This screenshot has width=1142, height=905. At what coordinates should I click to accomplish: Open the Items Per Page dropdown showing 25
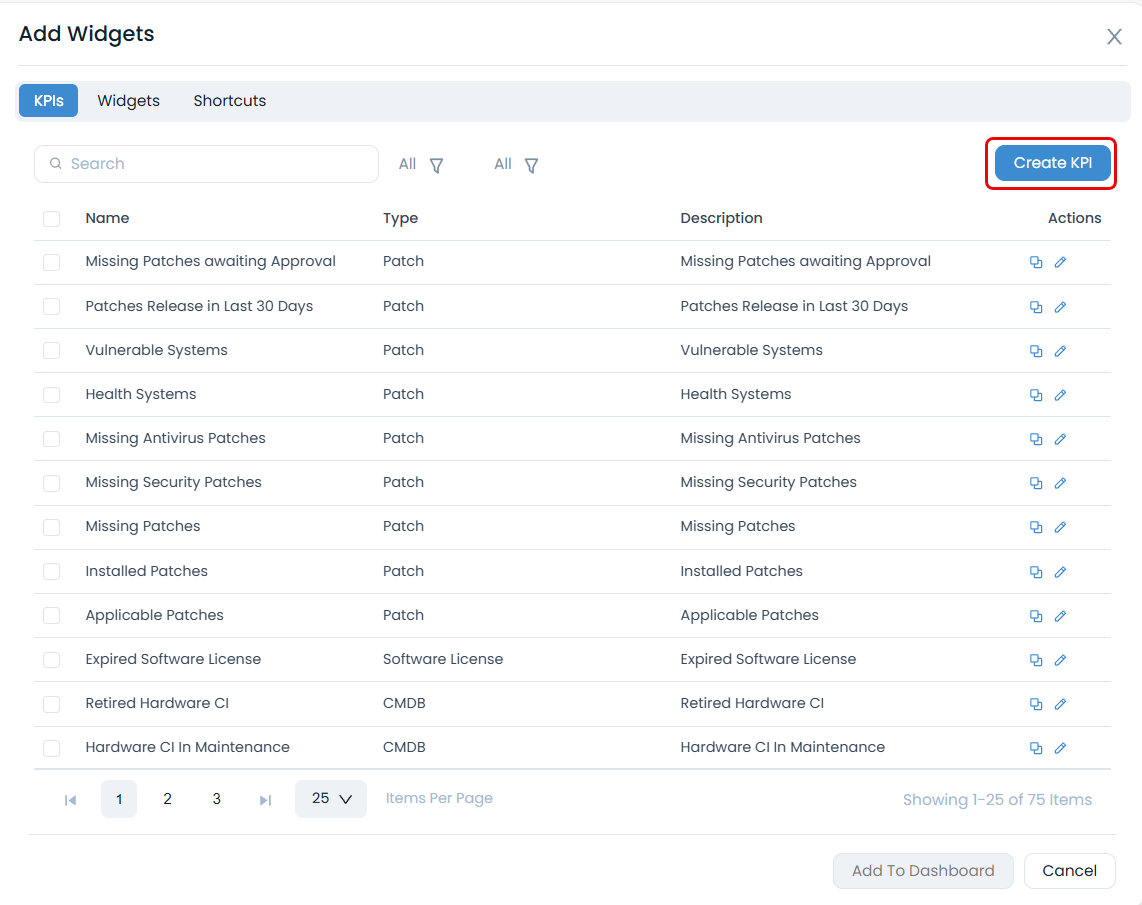330,798
